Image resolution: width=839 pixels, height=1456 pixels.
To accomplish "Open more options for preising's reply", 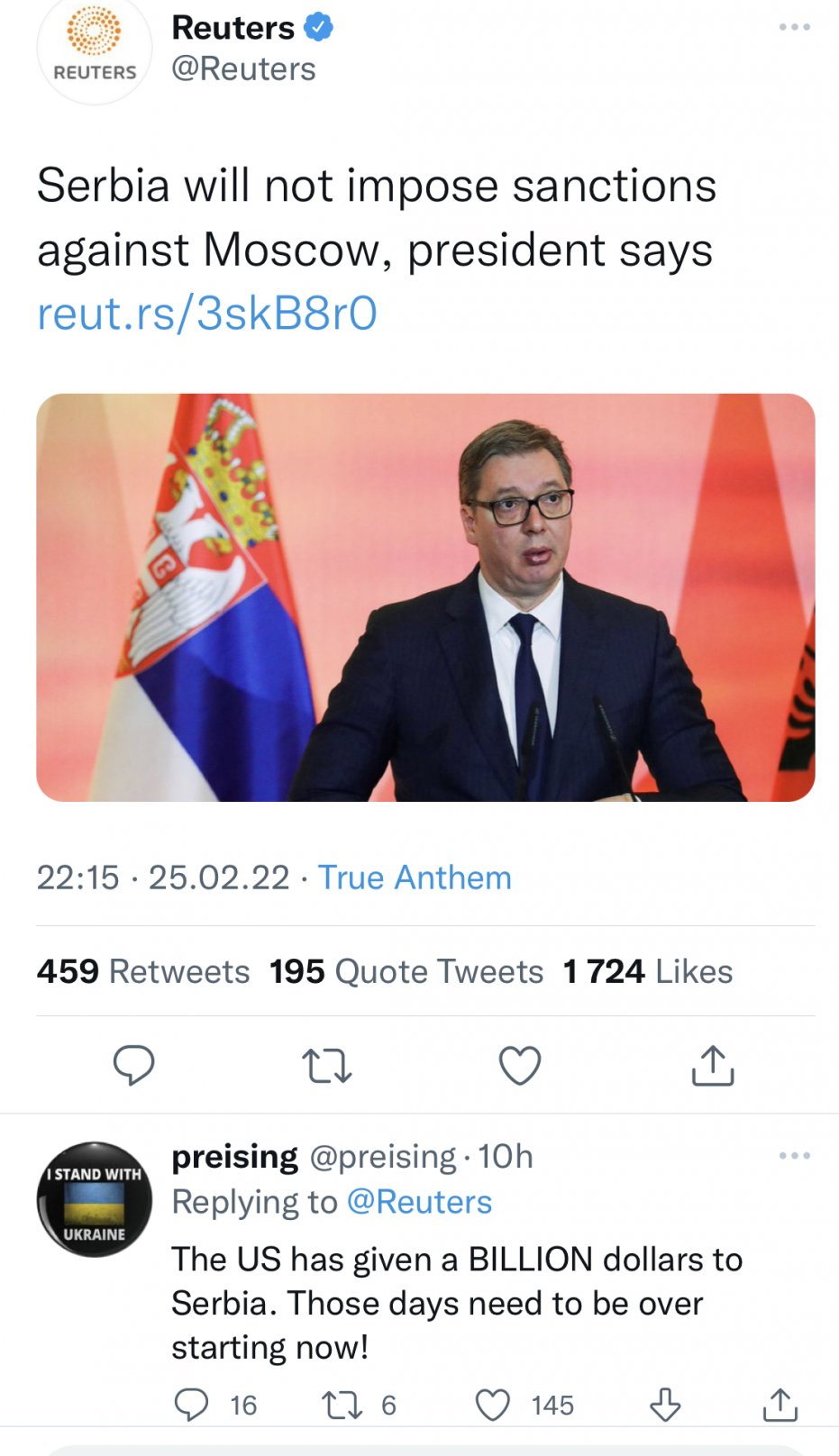I will (794, 1155).
